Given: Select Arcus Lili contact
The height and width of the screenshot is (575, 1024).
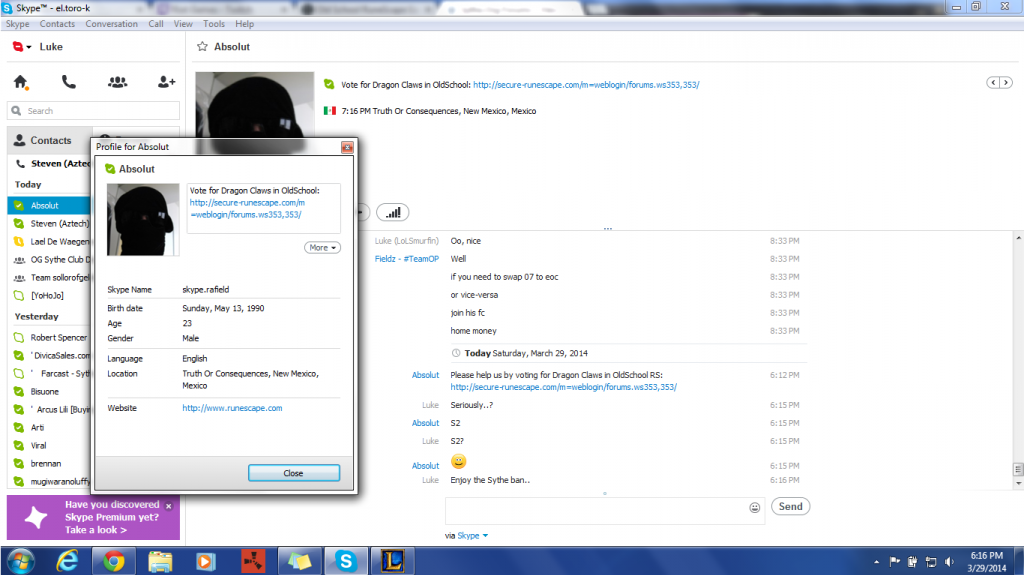Looking at the screenshot, I should [x=50, y=409].
